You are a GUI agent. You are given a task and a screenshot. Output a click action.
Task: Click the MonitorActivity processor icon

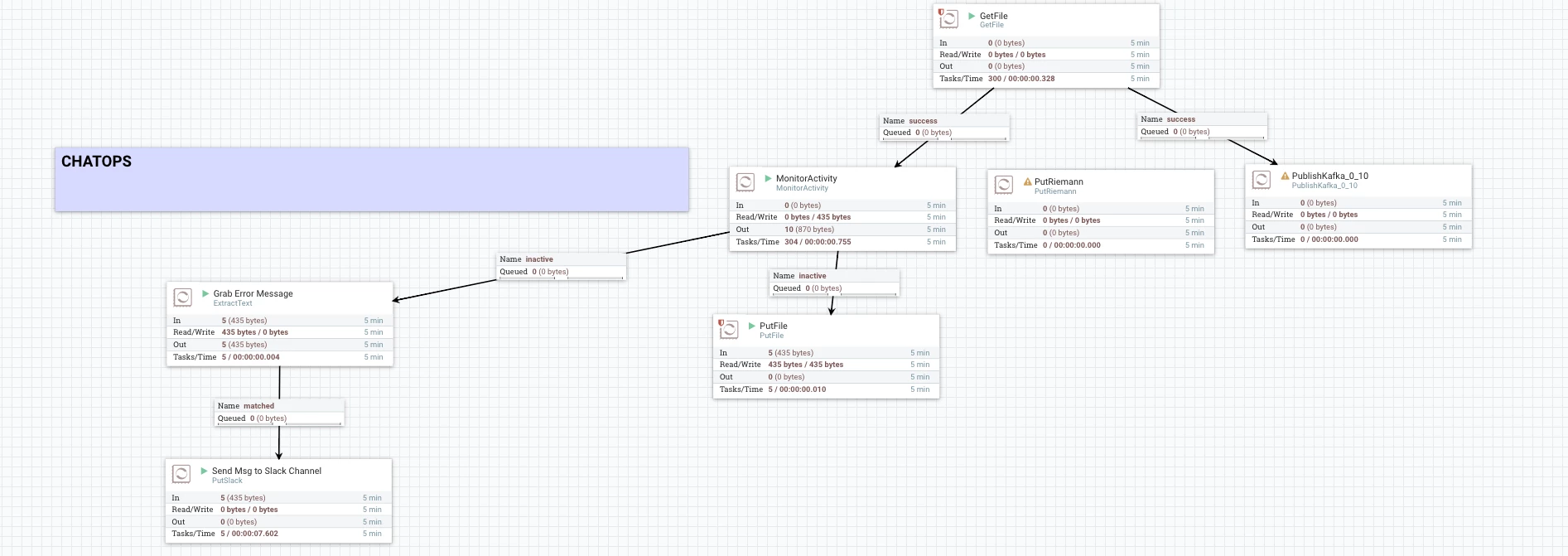[745, 181]
